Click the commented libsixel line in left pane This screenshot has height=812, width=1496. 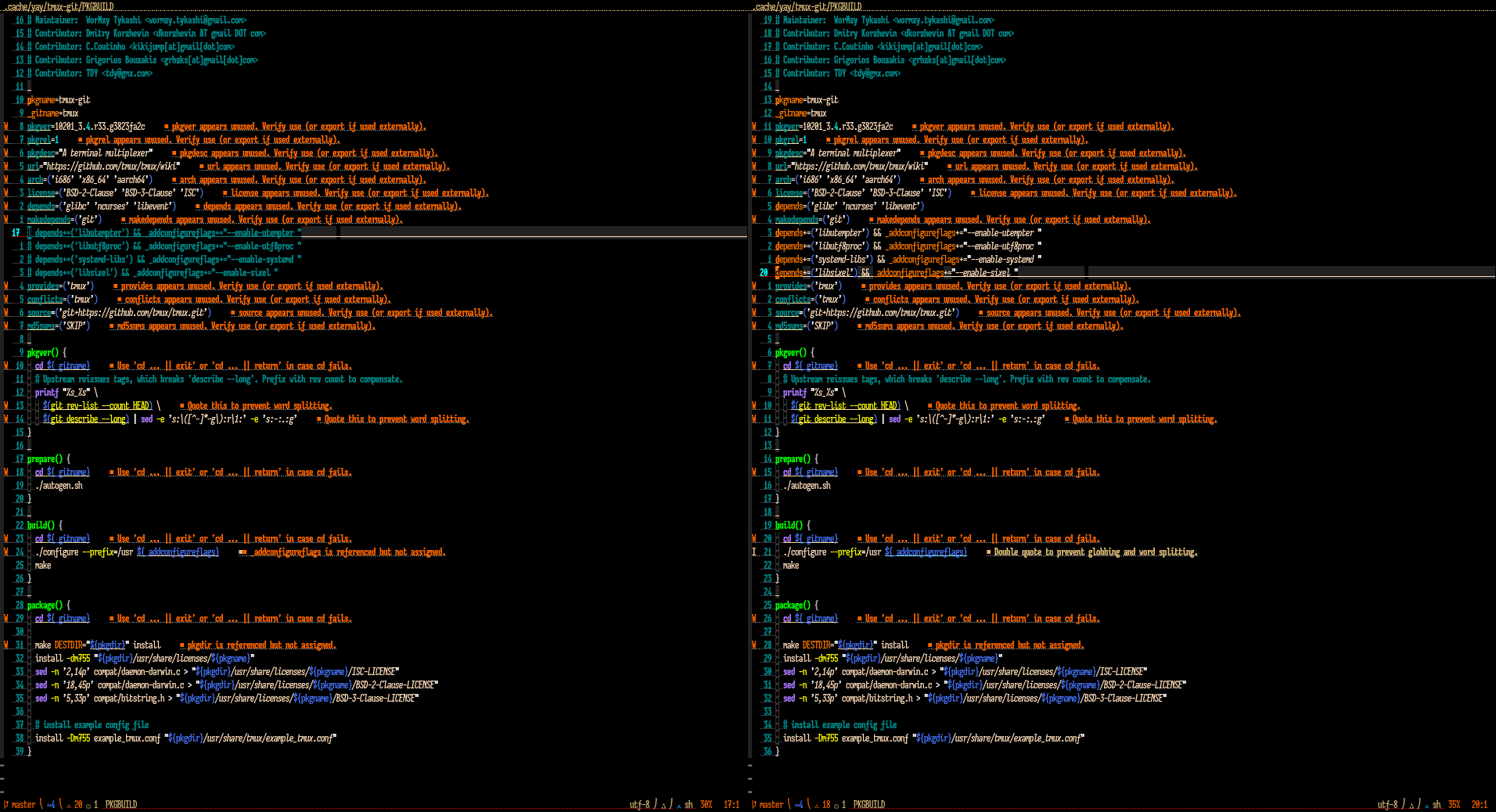coord(153,273)
